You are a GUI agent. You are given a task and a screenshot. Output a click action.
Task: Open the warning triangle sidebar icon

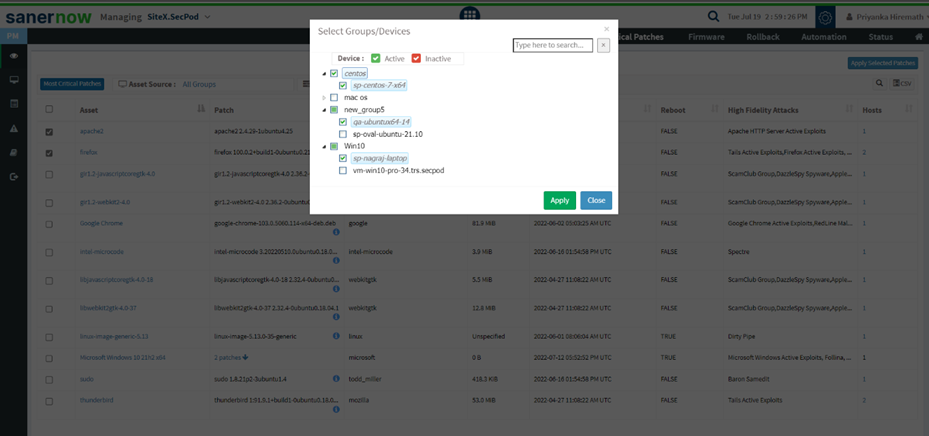(14, 129)
